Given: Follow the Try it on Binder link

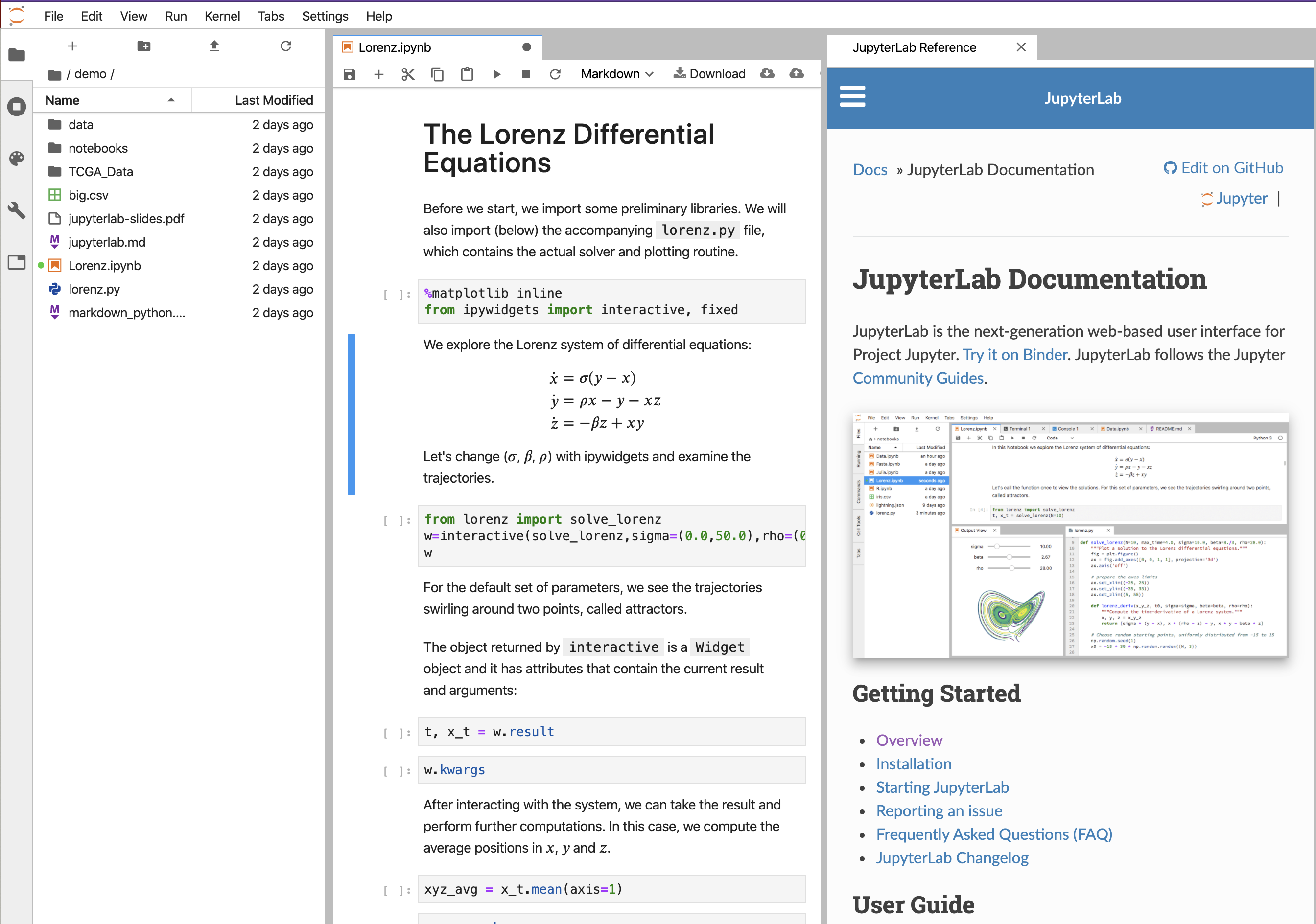Looking at the screenshot, I should (x=1014, y=355).
